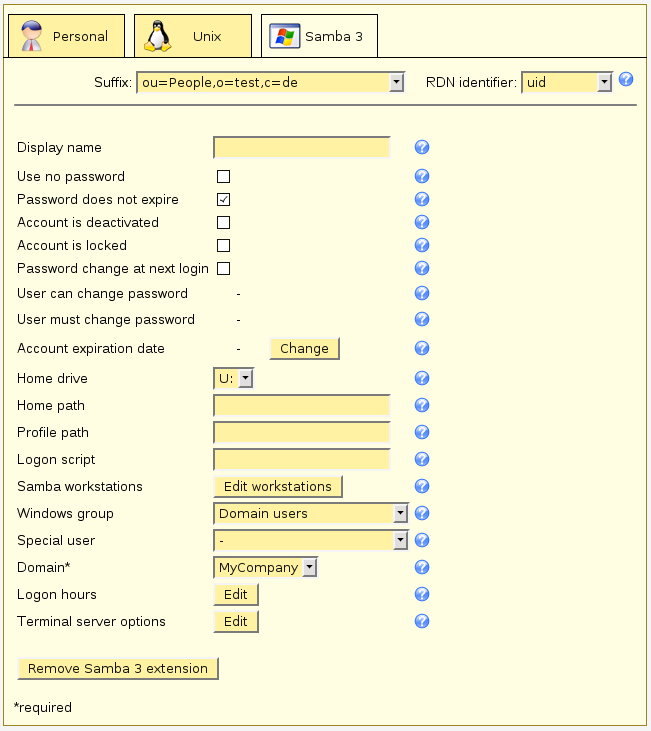Open help for Account expiration date
651x731 pixels.
[x=422, y=349]
